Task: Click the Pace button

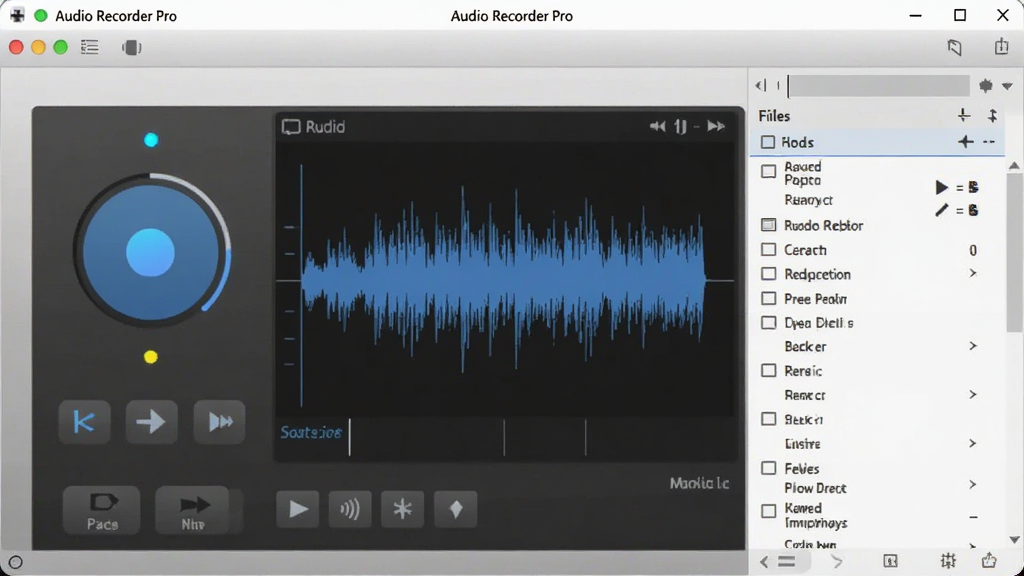Action: pyautogui.click(x=102, y=510)
